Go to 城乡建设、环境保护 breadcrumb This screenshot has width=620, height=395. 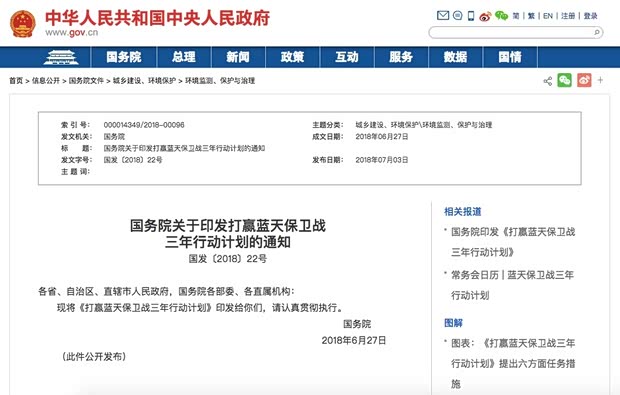click(144, 81)
